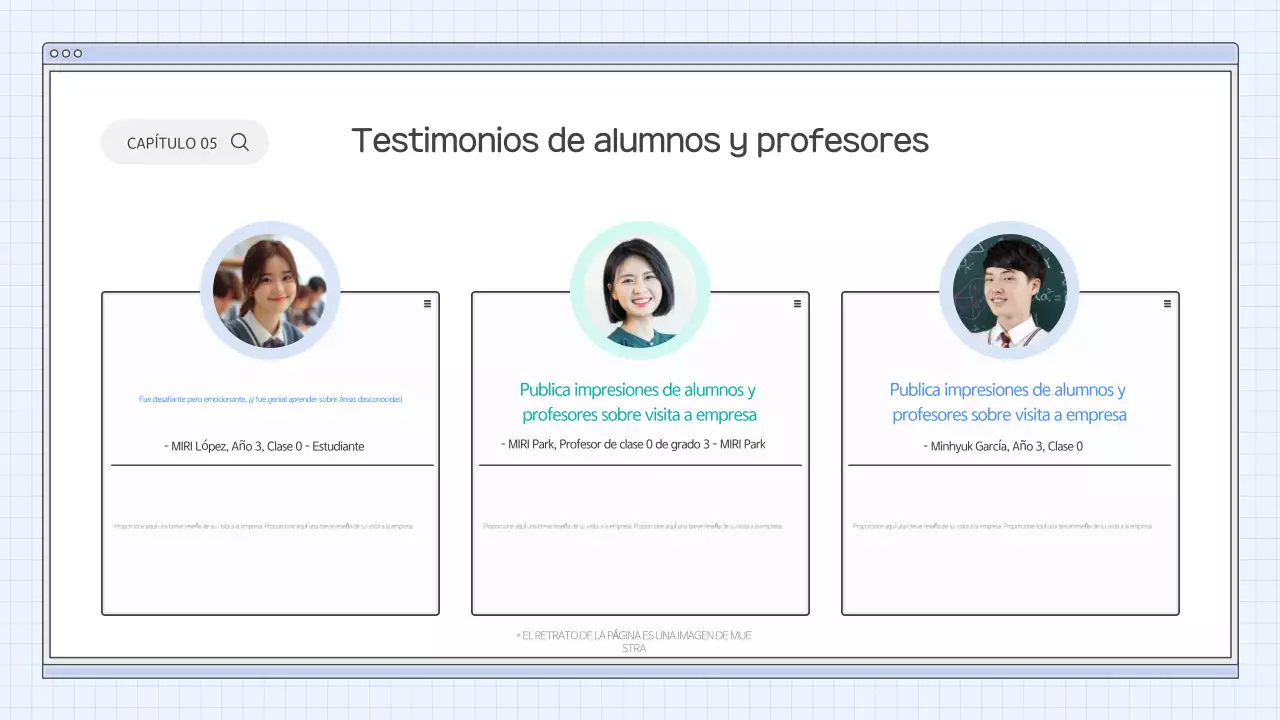Click the blue quote text on the first card
Image resolution: width=1280 pixels, height=720 pixels.
click(x=271, y=398)
